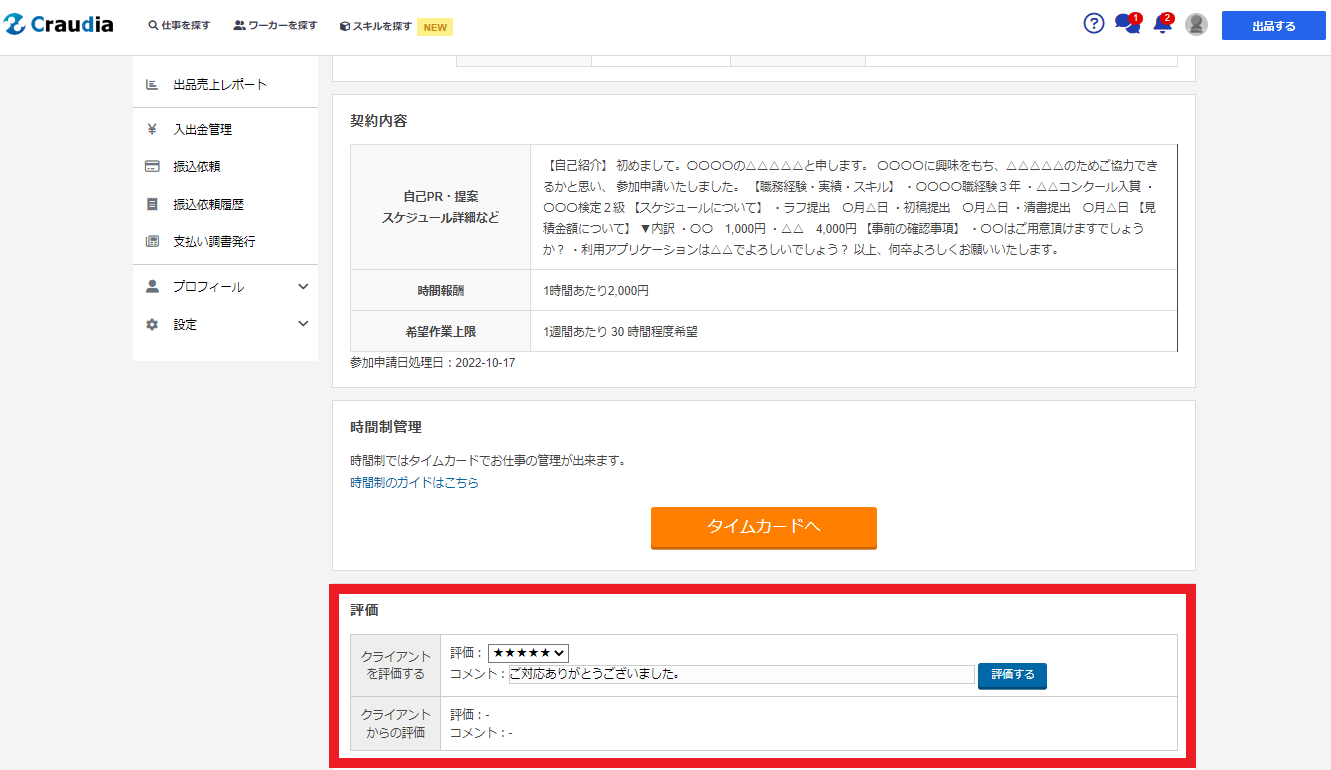The image size is (1331, 770).
Task: Open the messages chat bubble icon
Action: pos(1126,24)
